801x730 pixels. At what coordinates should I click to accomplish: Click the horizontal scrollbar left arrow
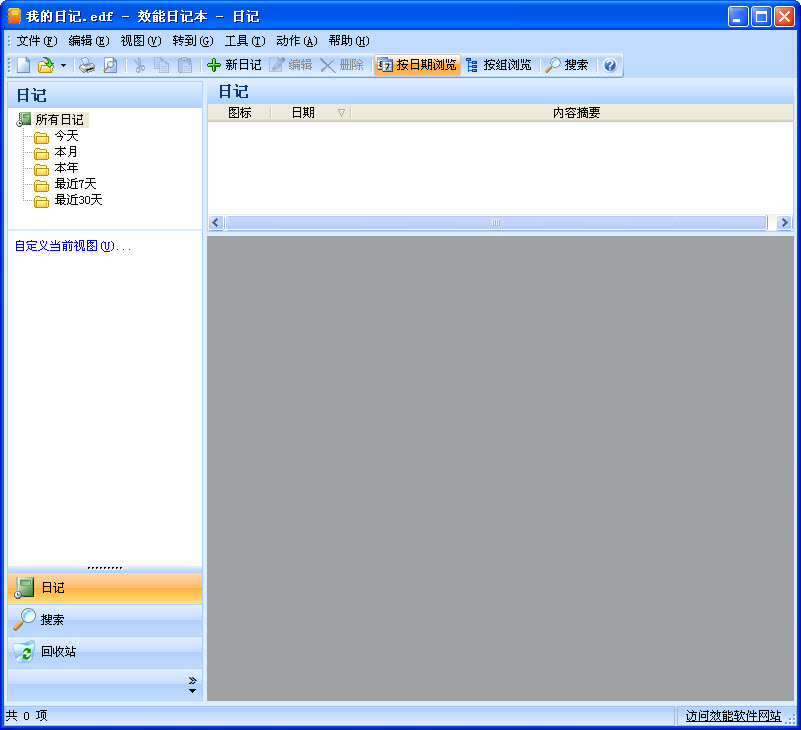[216, 223]
